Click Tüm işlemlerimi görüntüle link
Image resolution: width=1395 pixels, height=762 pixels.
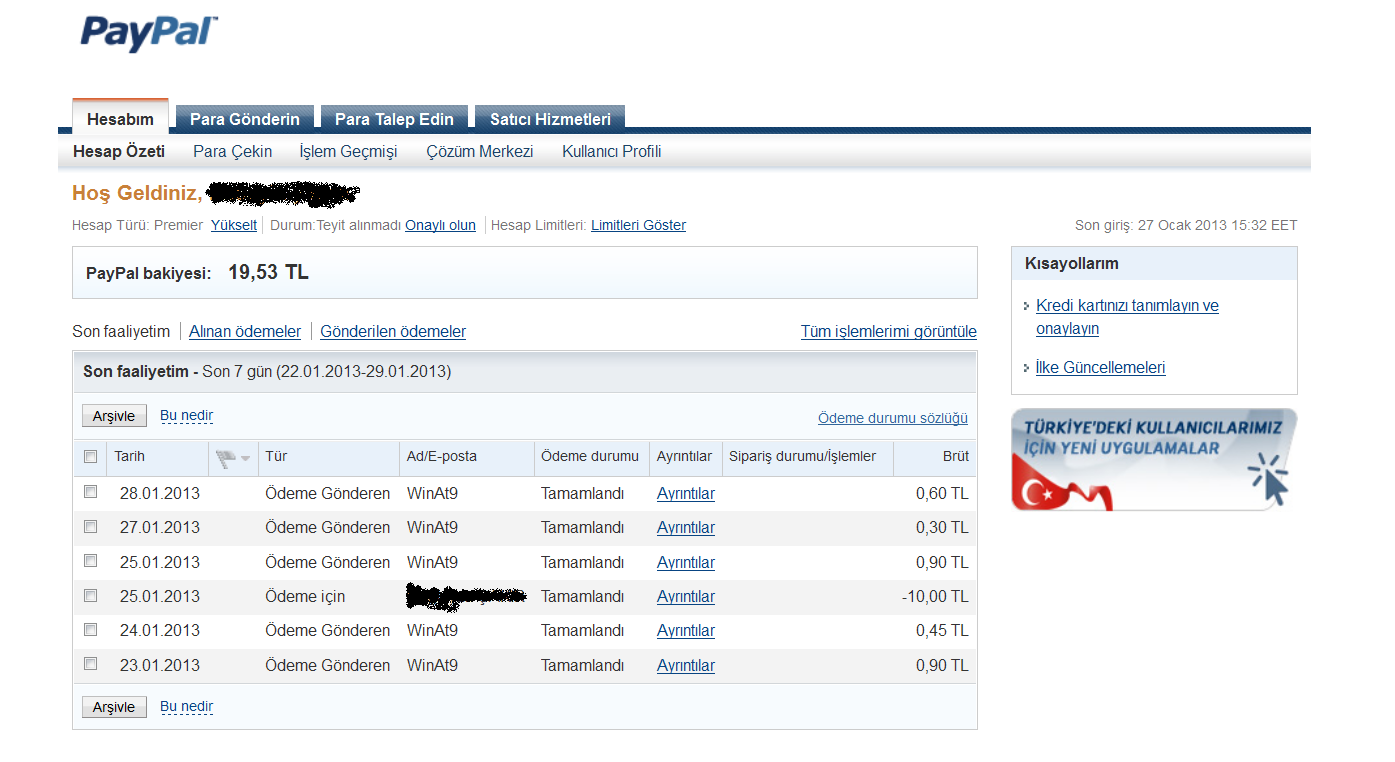pos(889,331)
